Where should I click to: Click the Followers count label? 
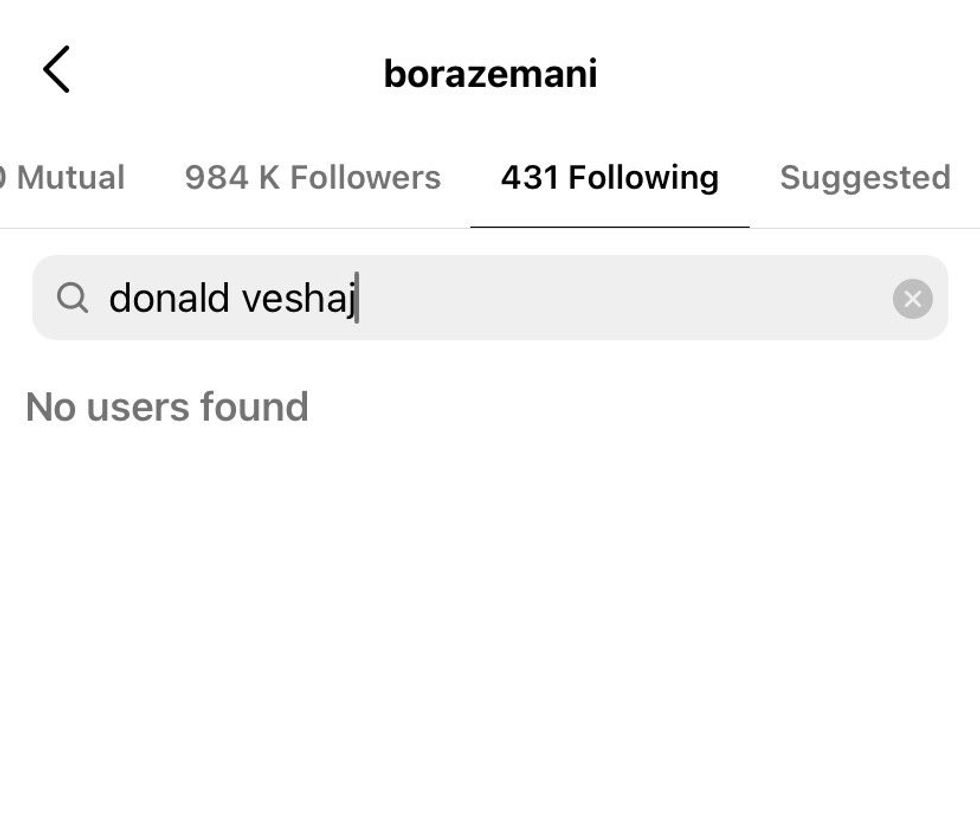[x=311, y=177]
